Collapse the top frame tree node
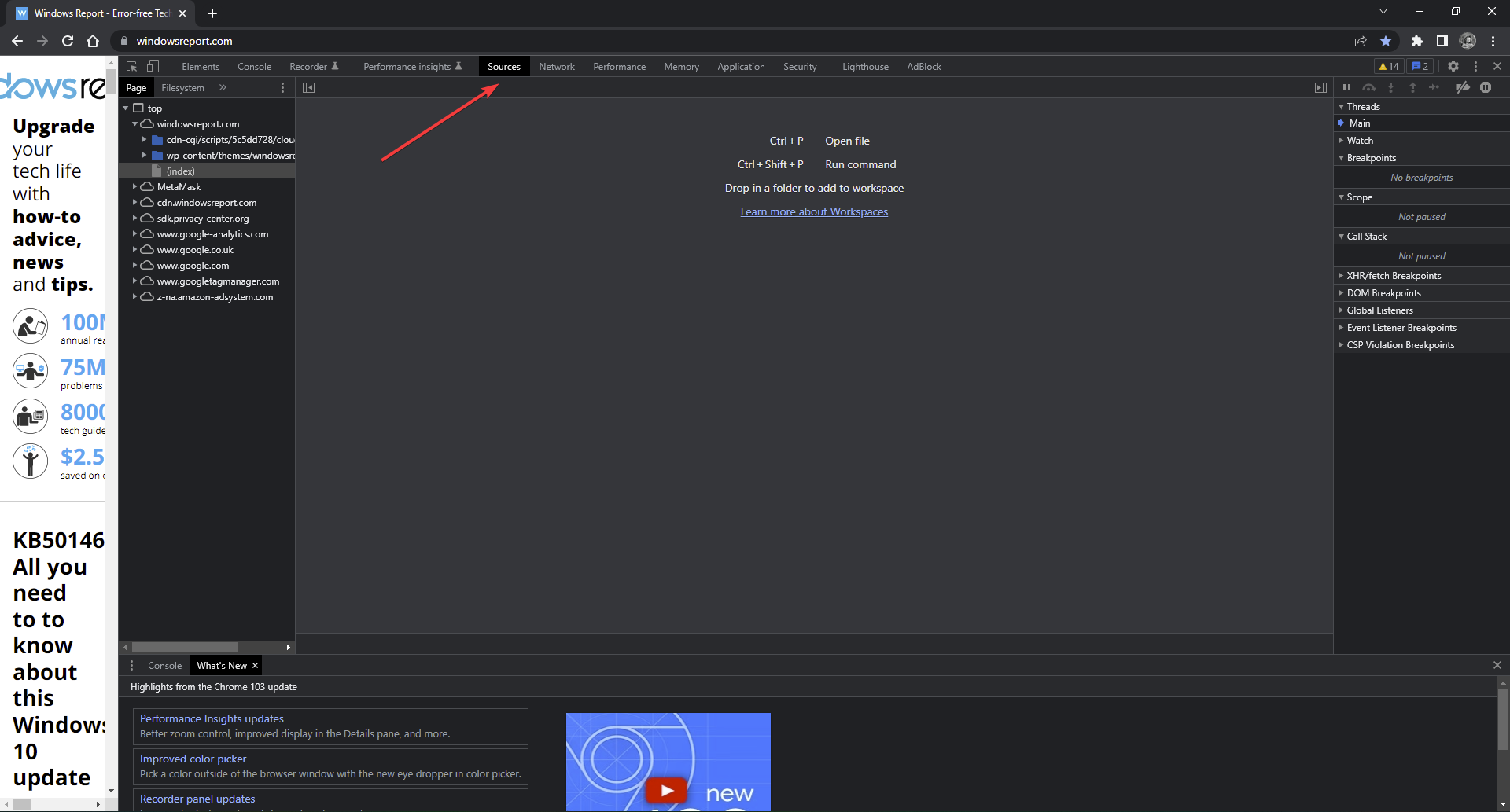Screen dimensions: 1510x812 [x=126, y=108]
